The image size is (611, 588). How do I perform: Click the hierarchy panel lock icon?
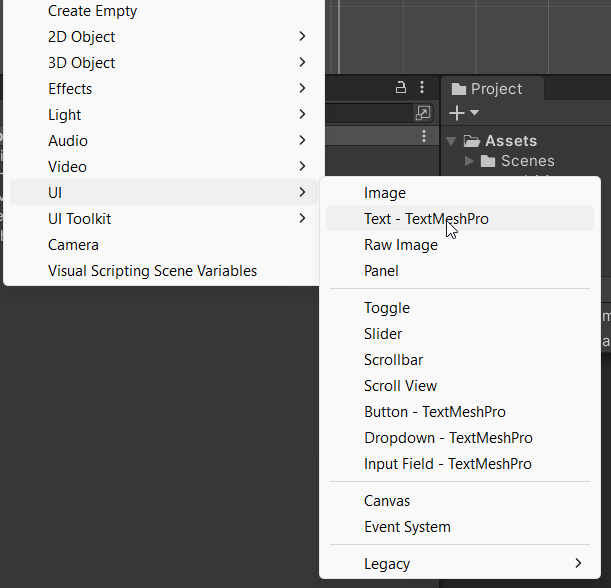pos(402,87)
